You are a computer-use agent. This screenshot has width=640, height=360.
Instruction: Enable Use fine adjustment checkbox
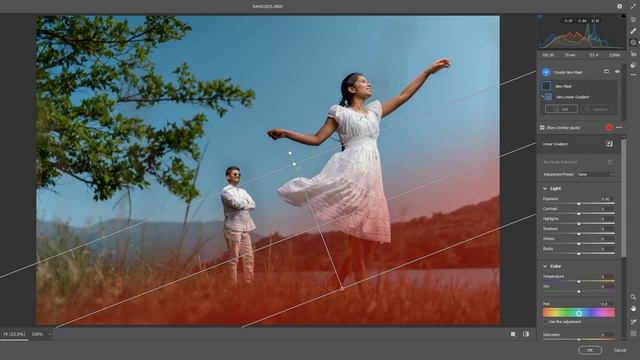click(546, 322)
